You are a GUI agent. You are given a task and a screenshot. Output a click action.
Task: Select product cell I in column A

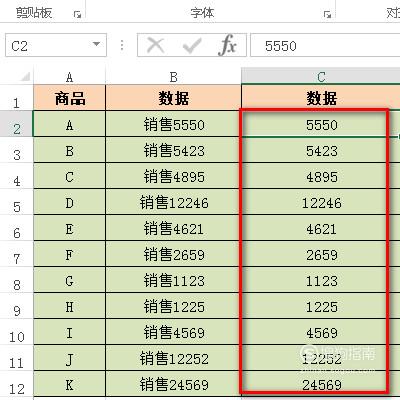[x=69, y=332]
